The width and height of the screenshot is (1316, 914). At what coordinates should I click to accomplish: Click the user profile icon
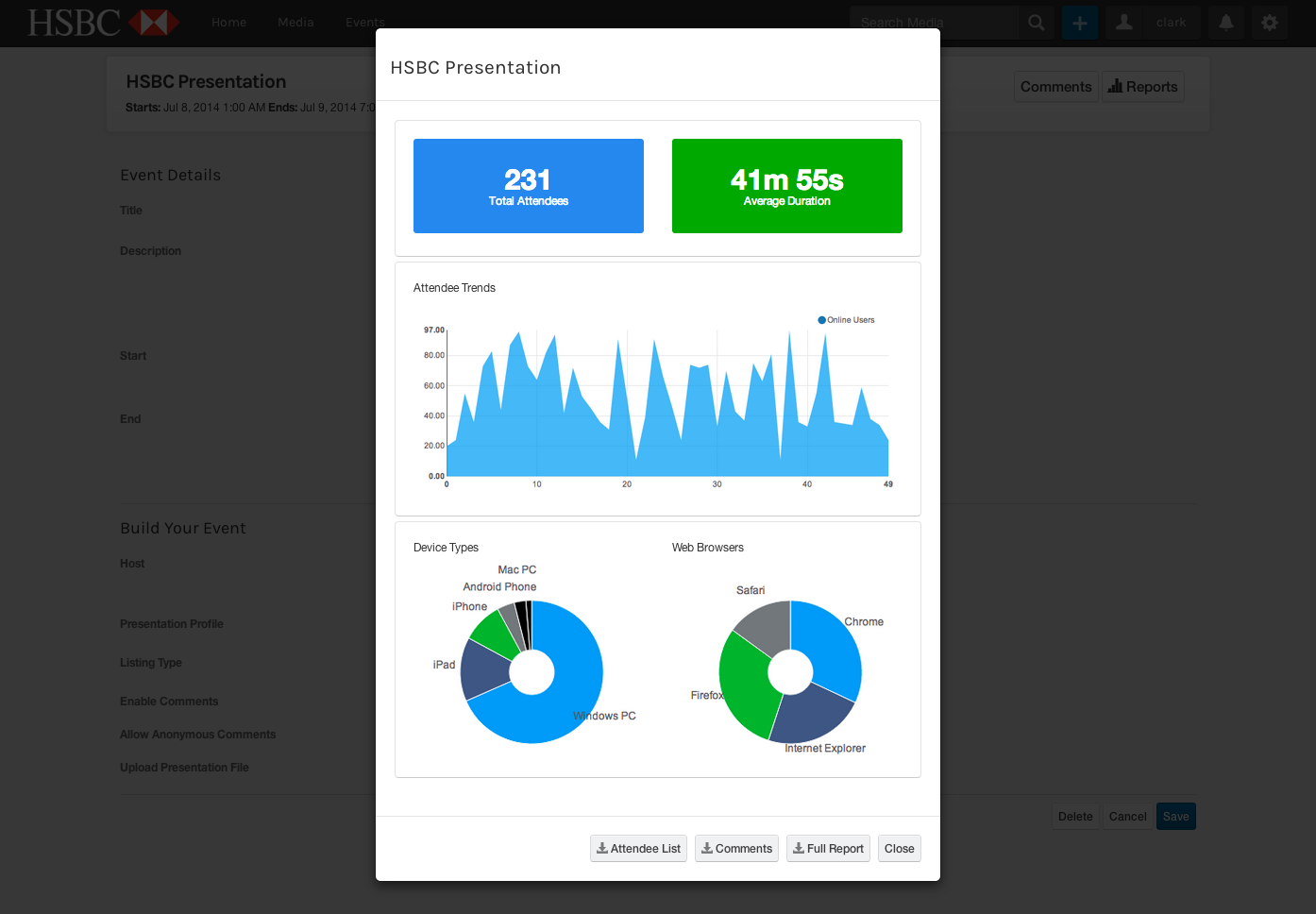[x=1124, y=23]
